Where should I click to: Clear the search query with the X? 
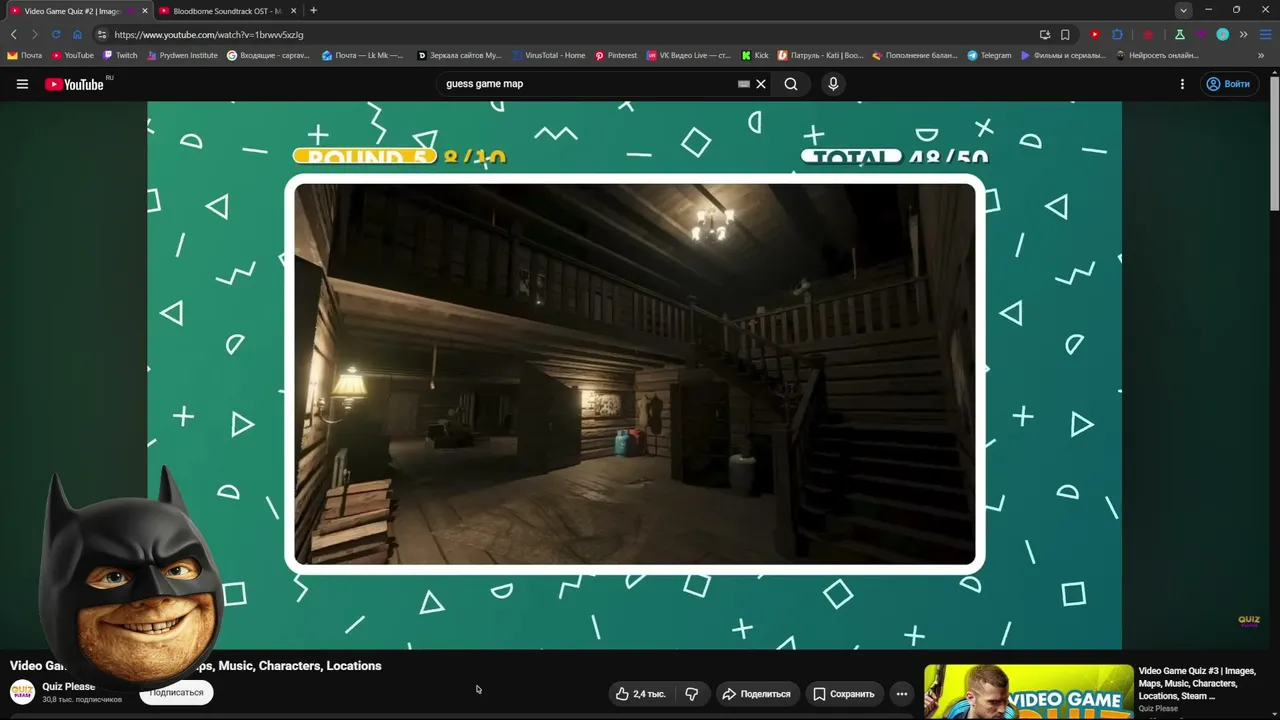tap(761, 84)
